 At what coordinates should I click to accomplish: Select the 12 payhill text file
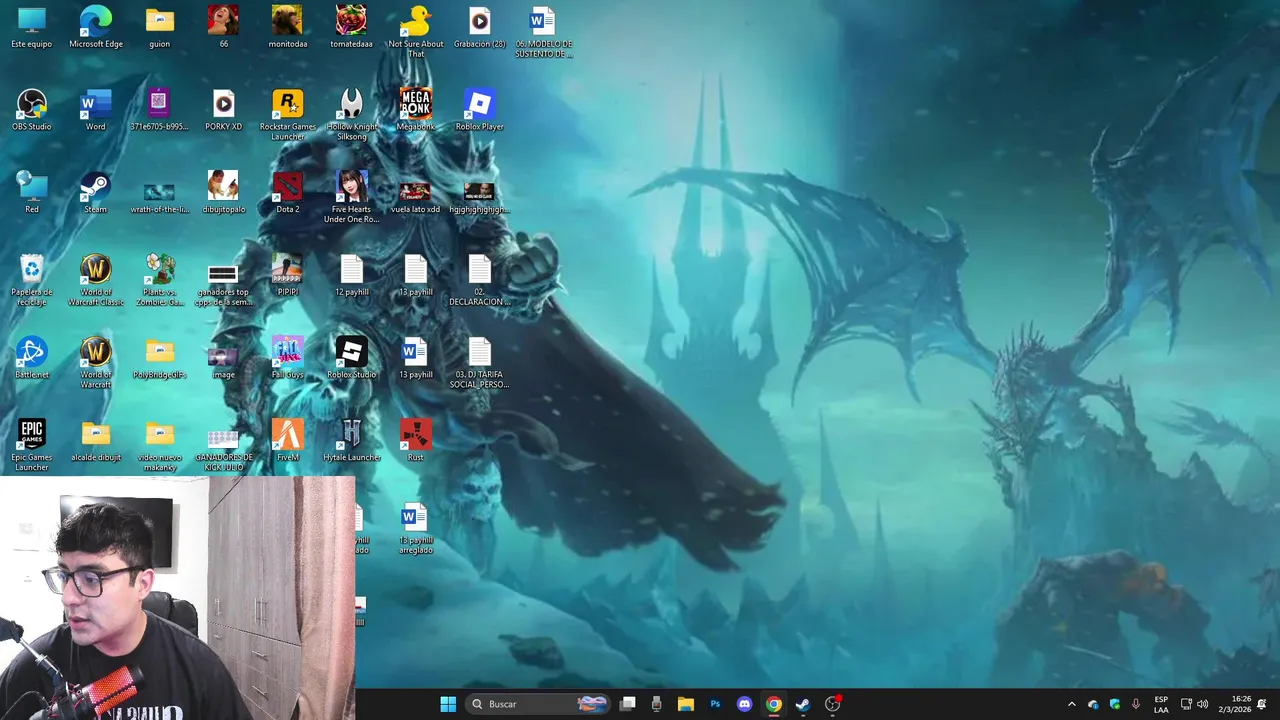351,275
